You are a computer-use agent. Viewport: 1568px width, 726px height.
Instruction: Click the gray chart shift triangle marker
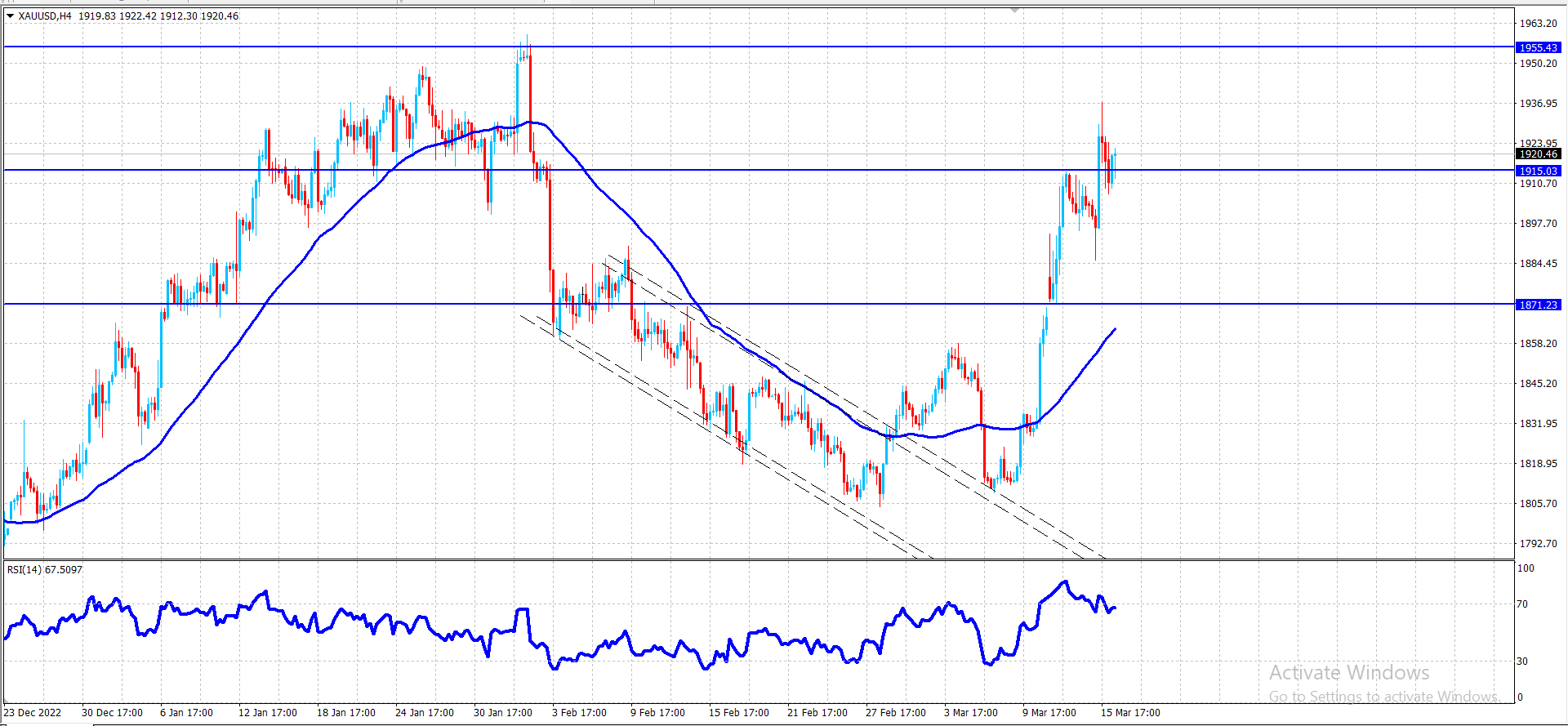[1014, 11]
